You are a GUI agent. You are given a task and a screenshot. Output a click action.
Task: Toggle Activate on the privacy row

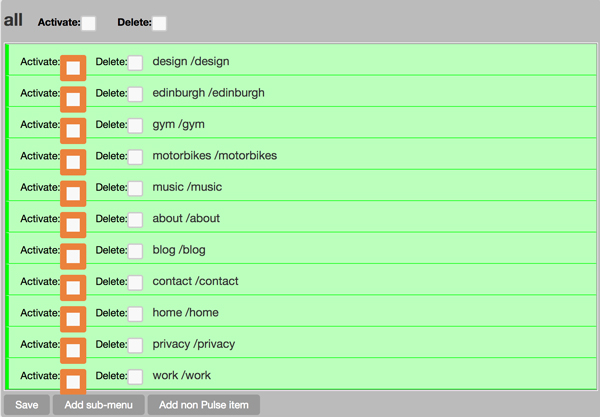click(73, 350)
